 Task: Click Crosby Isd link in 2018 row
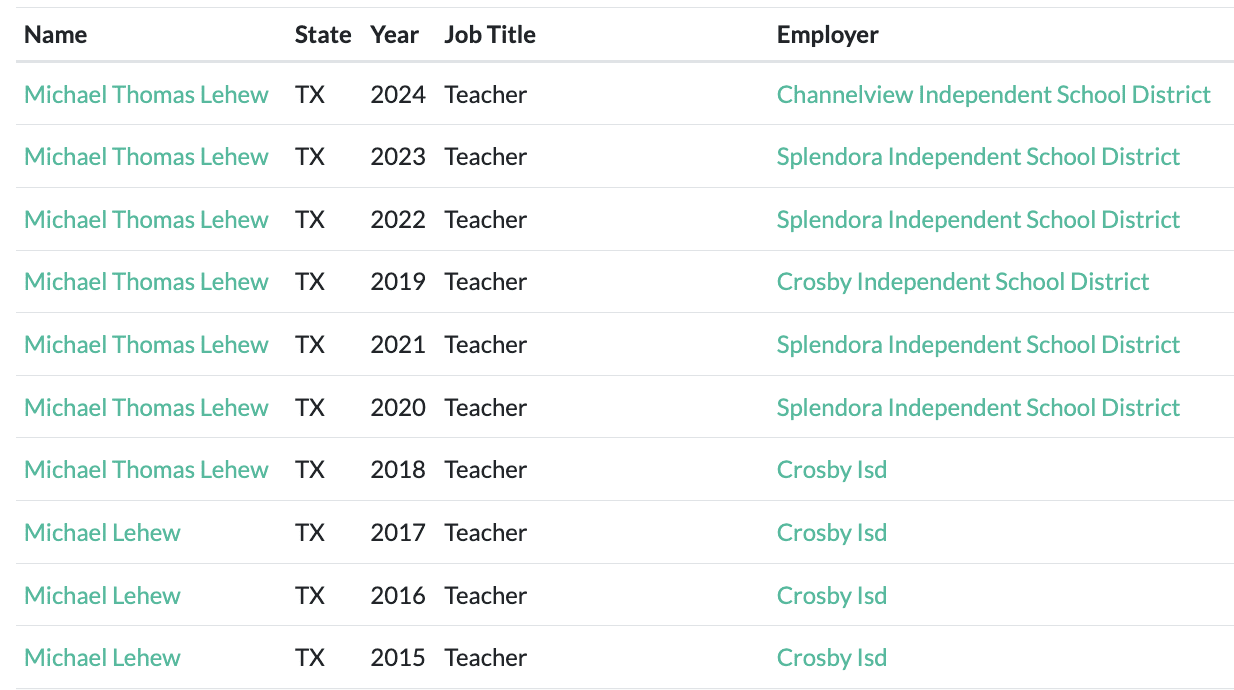pyautogui.click(x=831, y=470)
